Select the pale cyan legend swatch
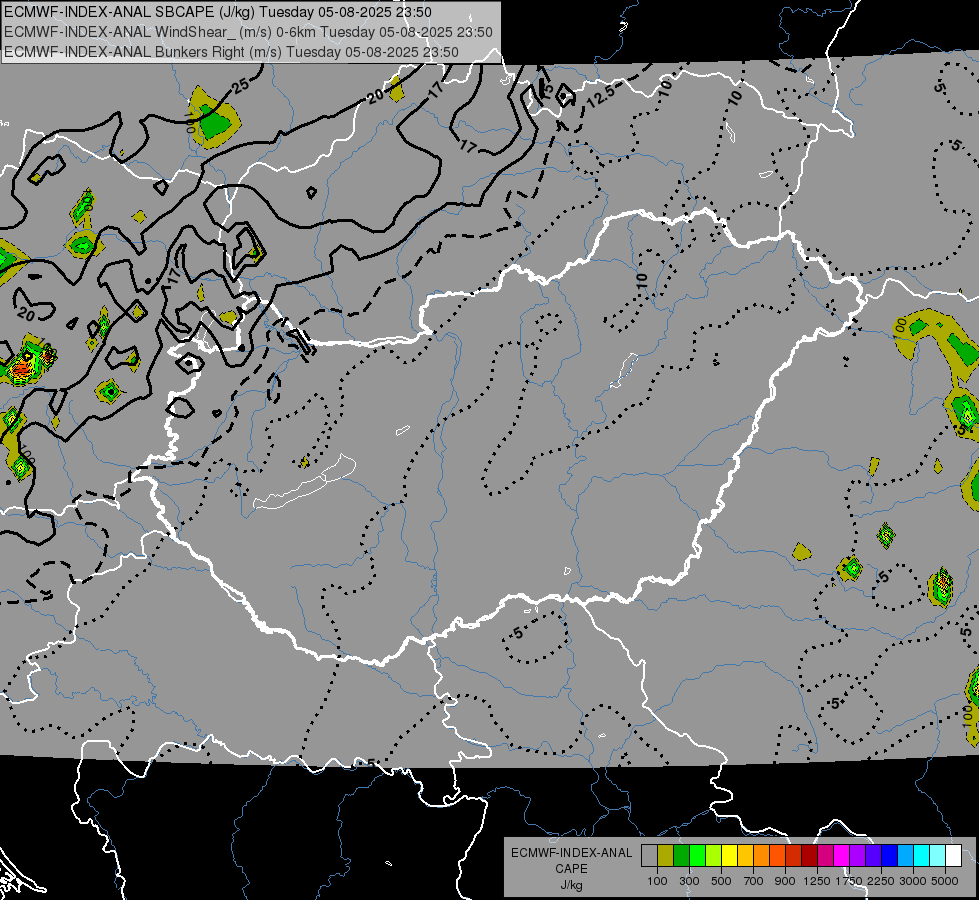Viewport: 979px width, 900px height. (938, 856)
